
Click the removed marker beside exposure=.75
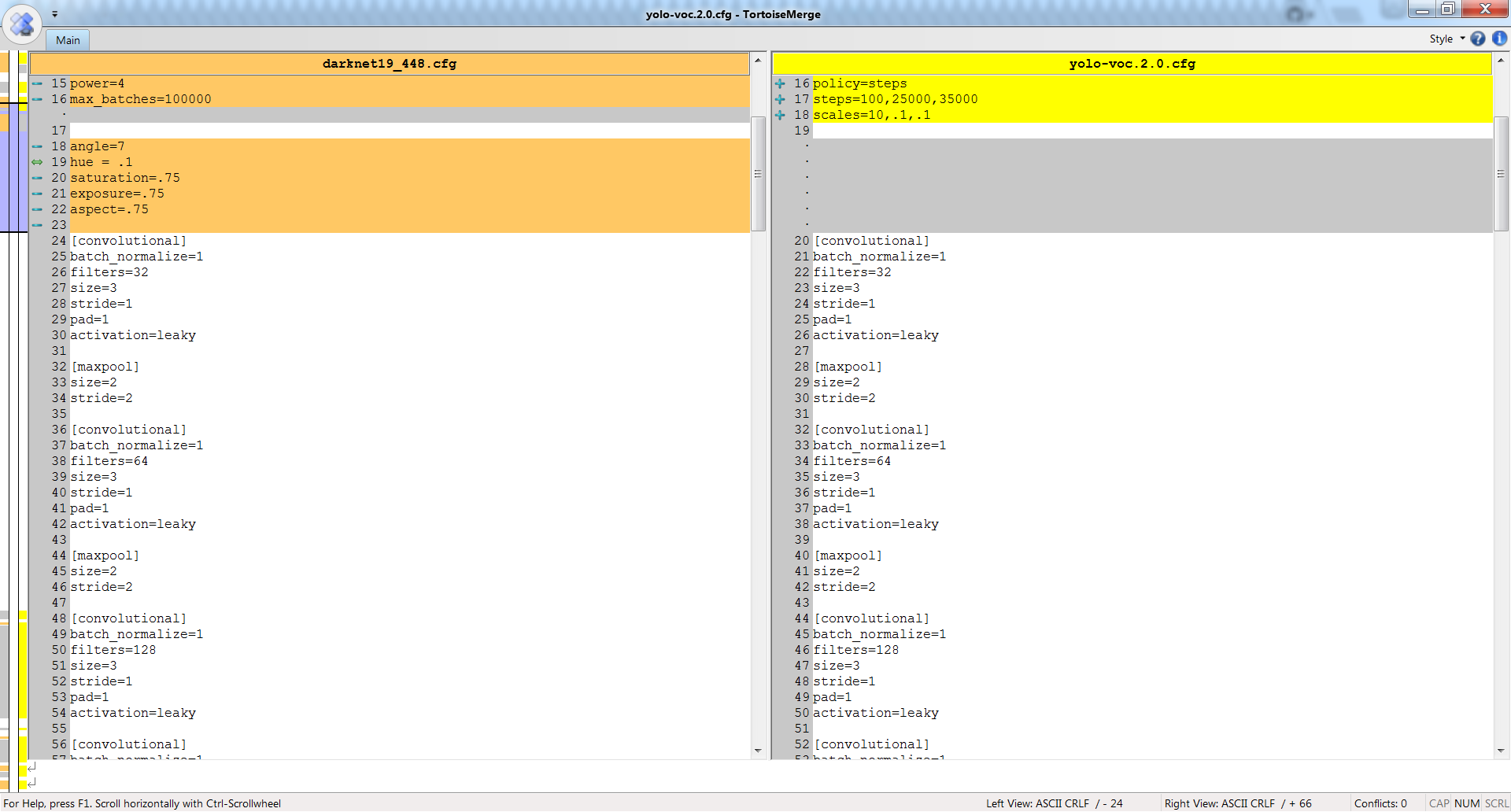[x=37, y=194]
